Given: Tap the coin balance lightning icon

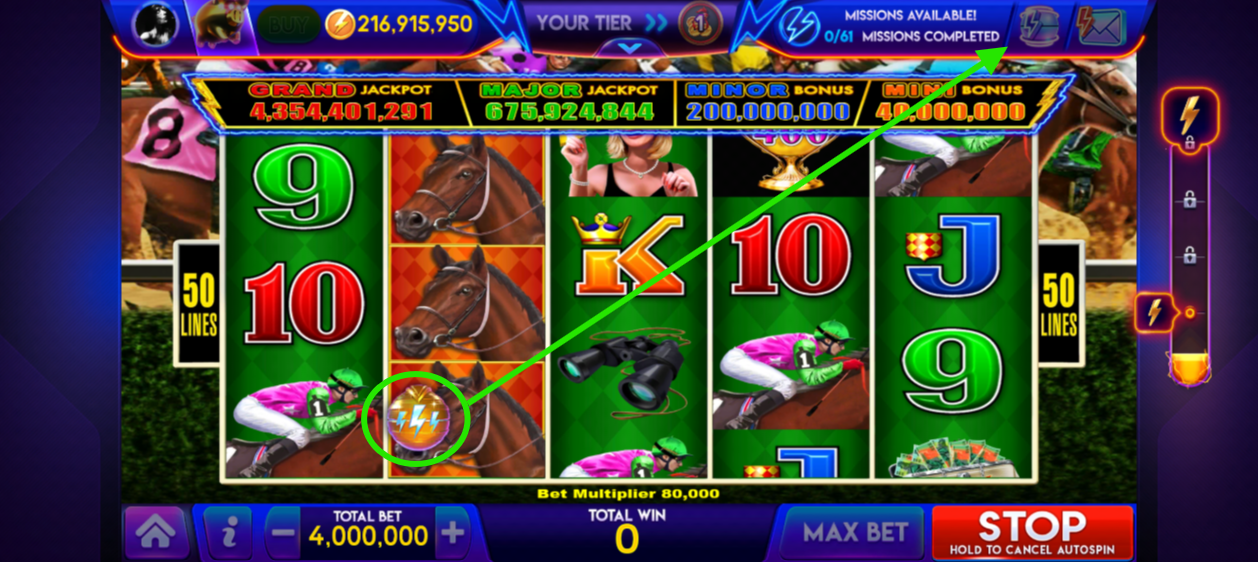Looking at the screenshot, I should pos(340,23).
